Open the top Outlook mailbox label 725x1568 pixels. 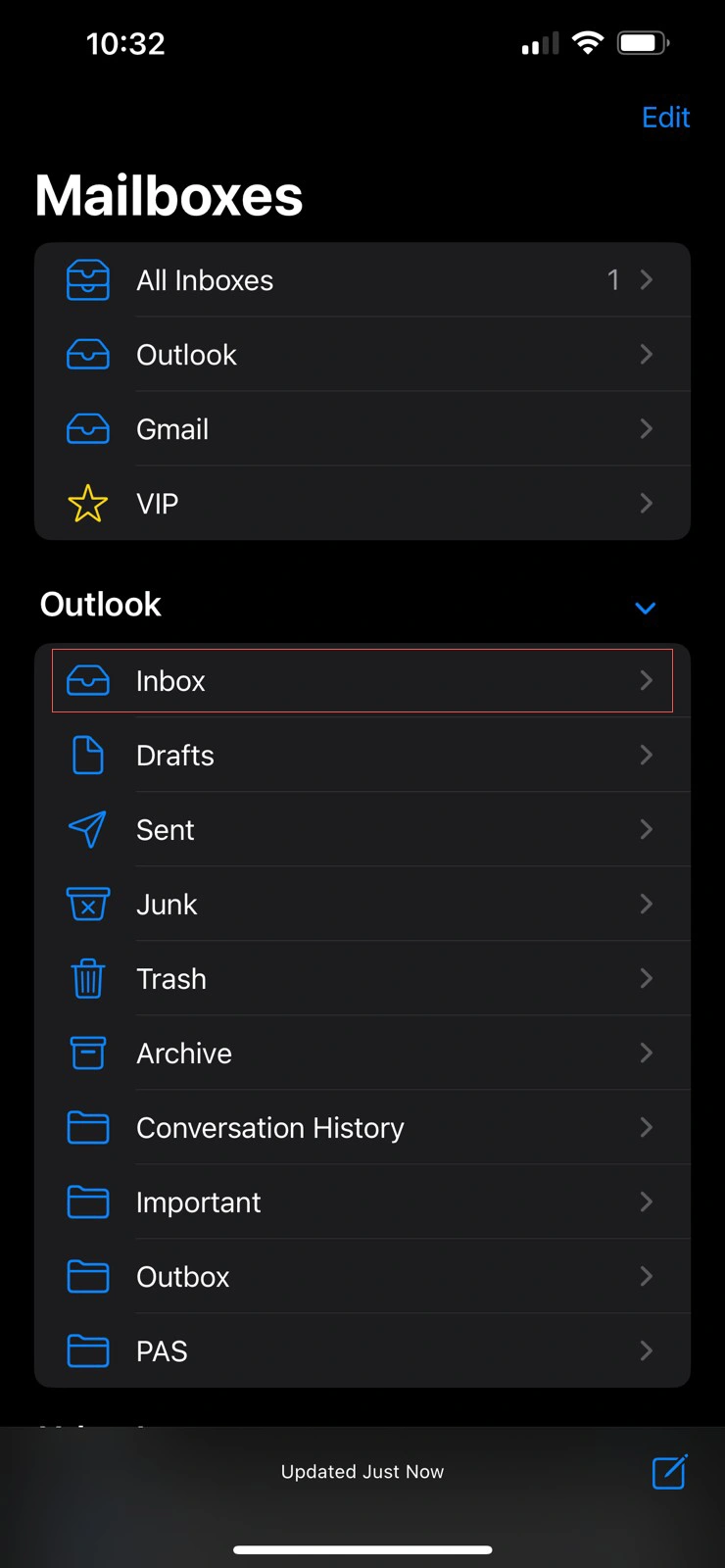point(186,355)
